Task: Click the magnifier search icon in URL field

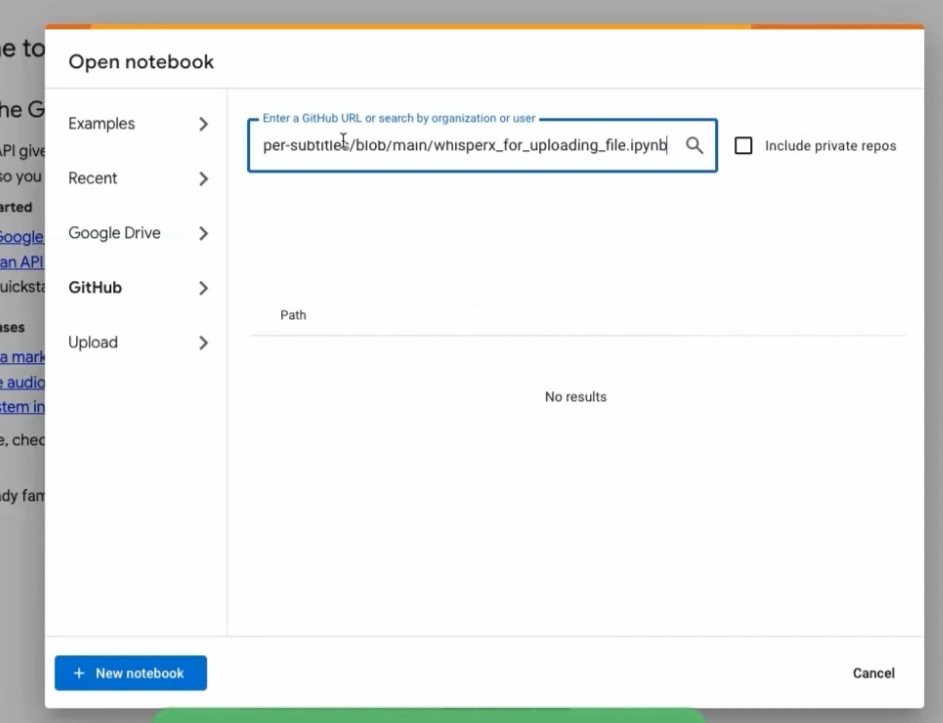Action: click(694, 146)
